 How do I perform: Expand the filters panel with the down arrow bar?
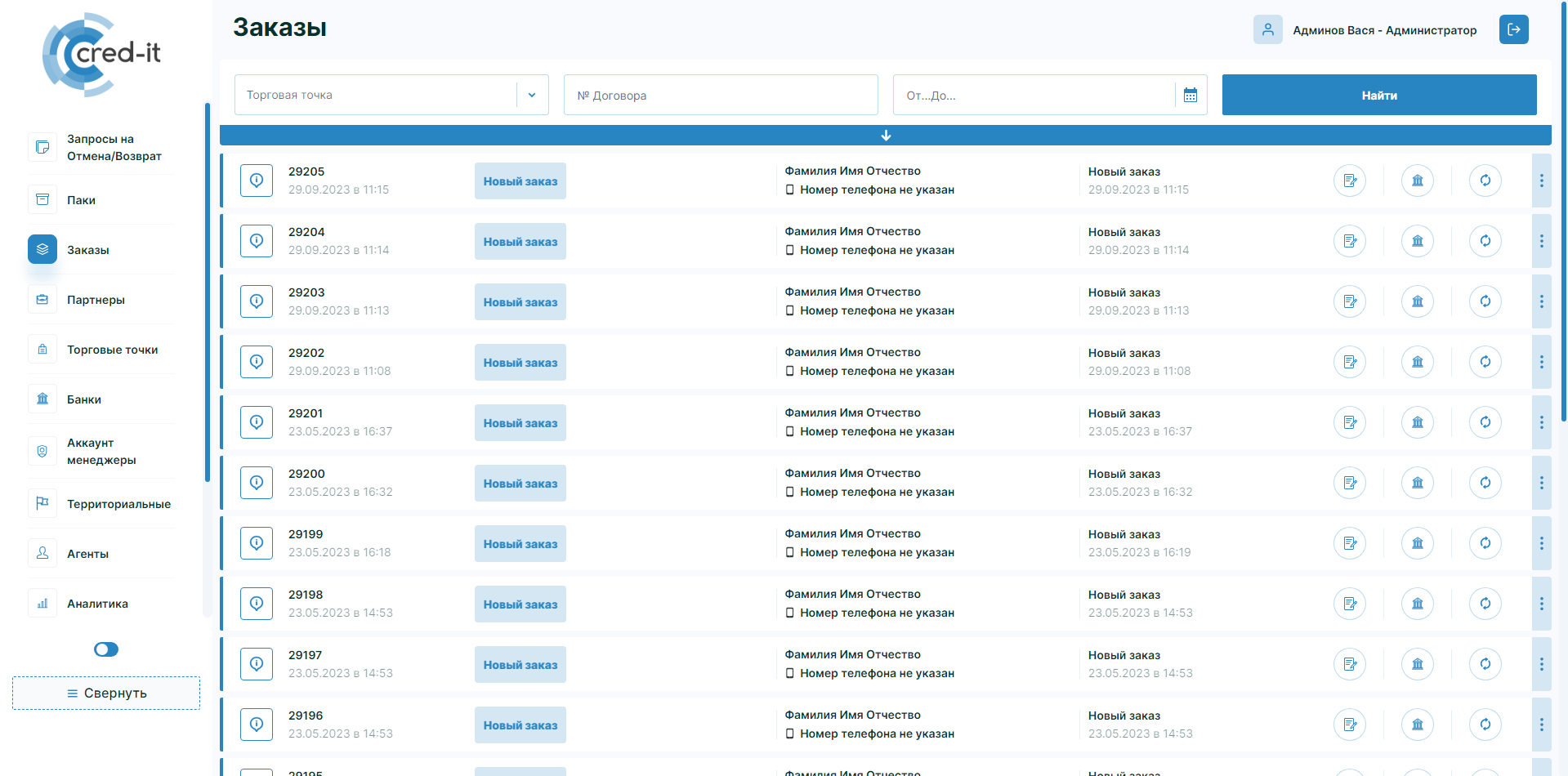pos(885,136)
